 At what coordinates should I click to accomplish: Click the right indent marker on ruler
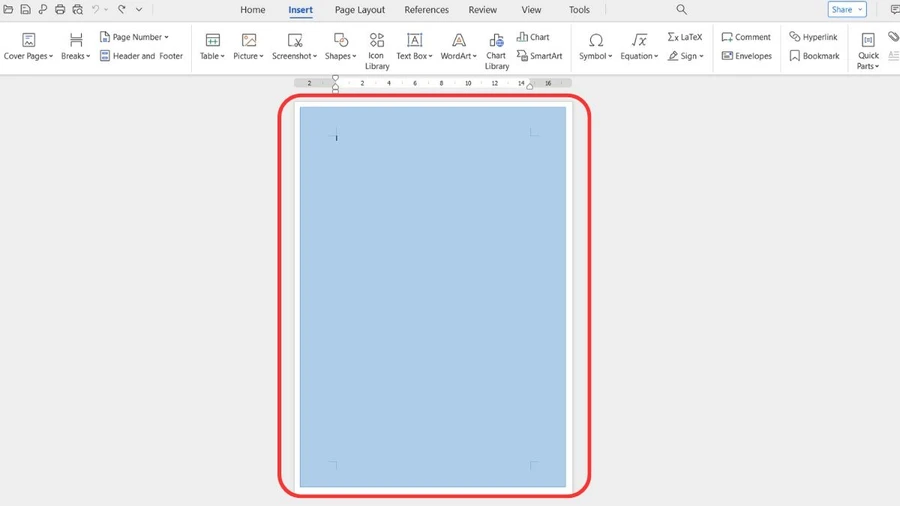click(x=530, y=86)
